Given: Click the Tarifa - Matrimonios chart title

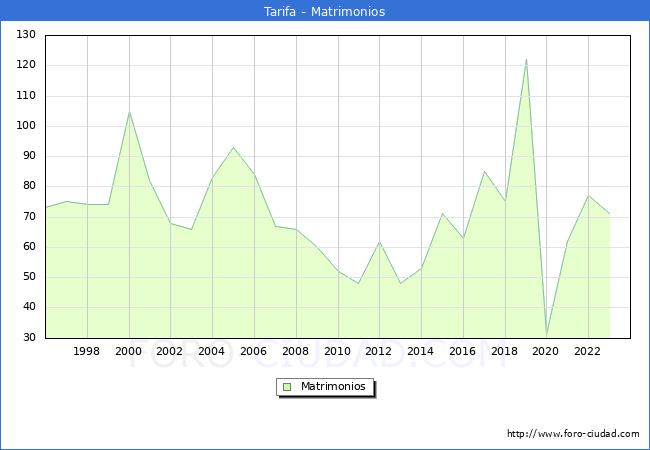Looking at the screenshot, I should pos(325,11).
